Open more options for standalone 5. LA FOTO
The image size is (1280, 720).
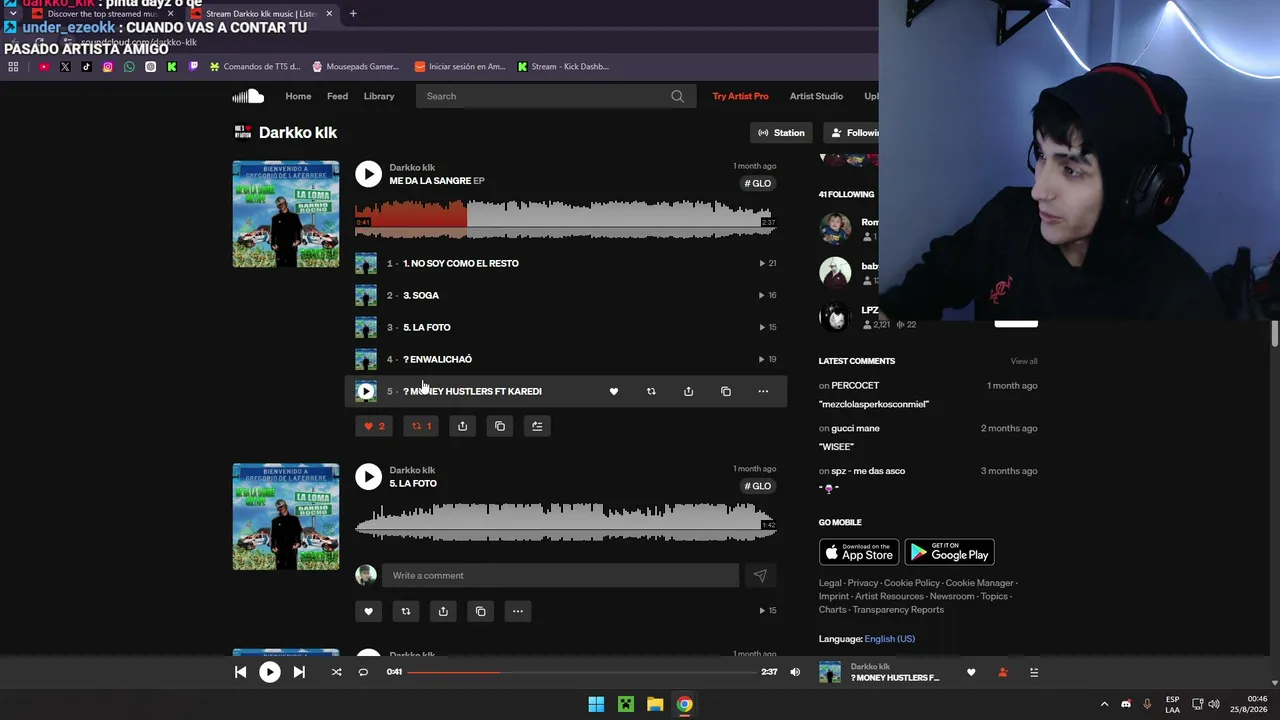518,611
